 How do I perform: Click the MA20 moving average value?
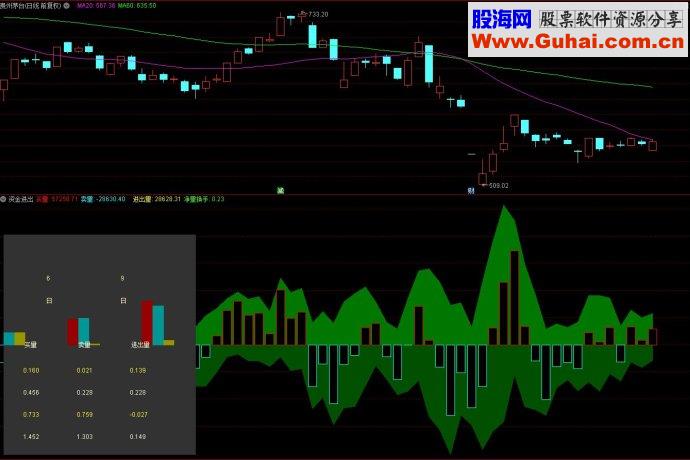coord(96,6)
